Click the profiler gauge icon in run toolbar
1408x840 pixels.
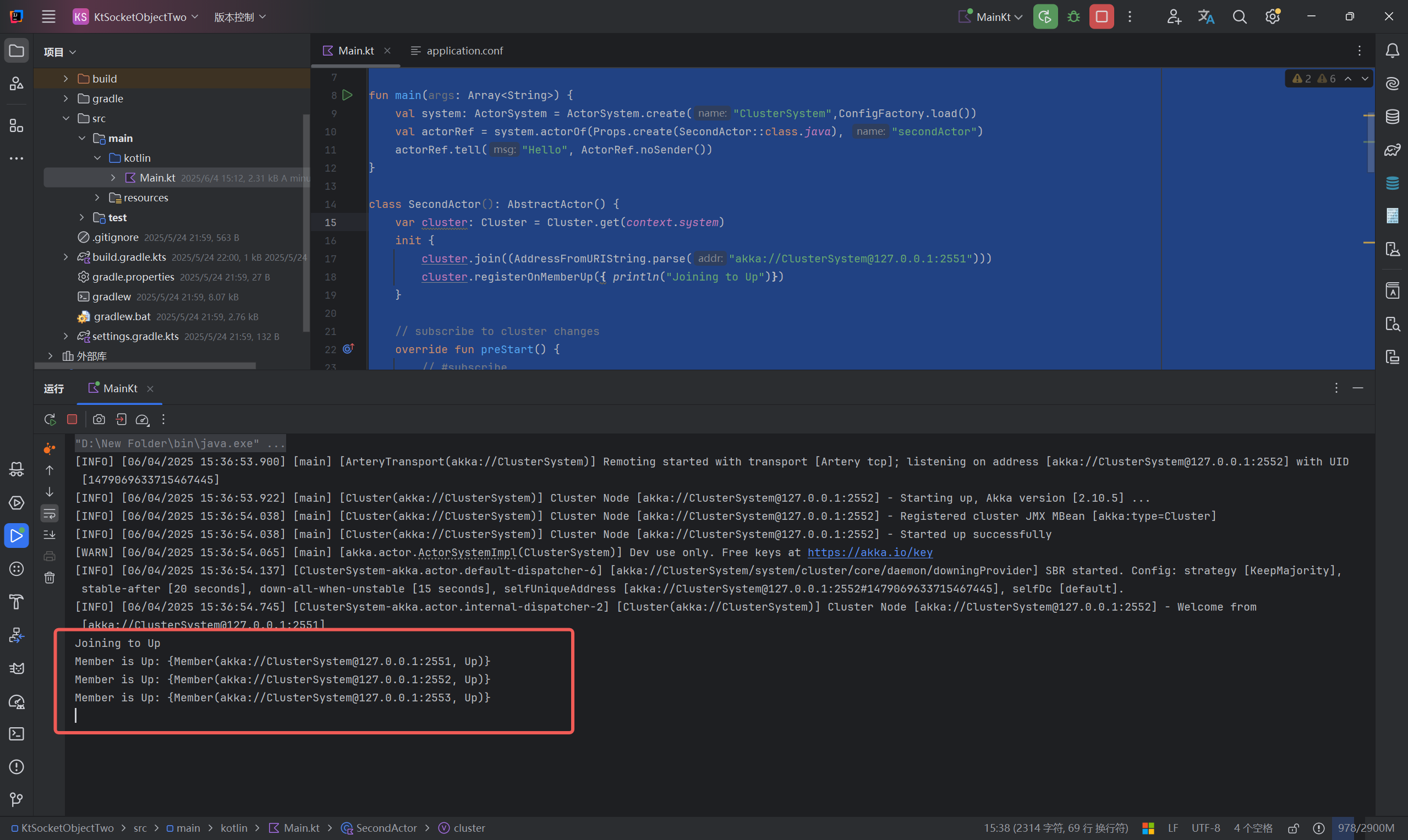point(142,419)
